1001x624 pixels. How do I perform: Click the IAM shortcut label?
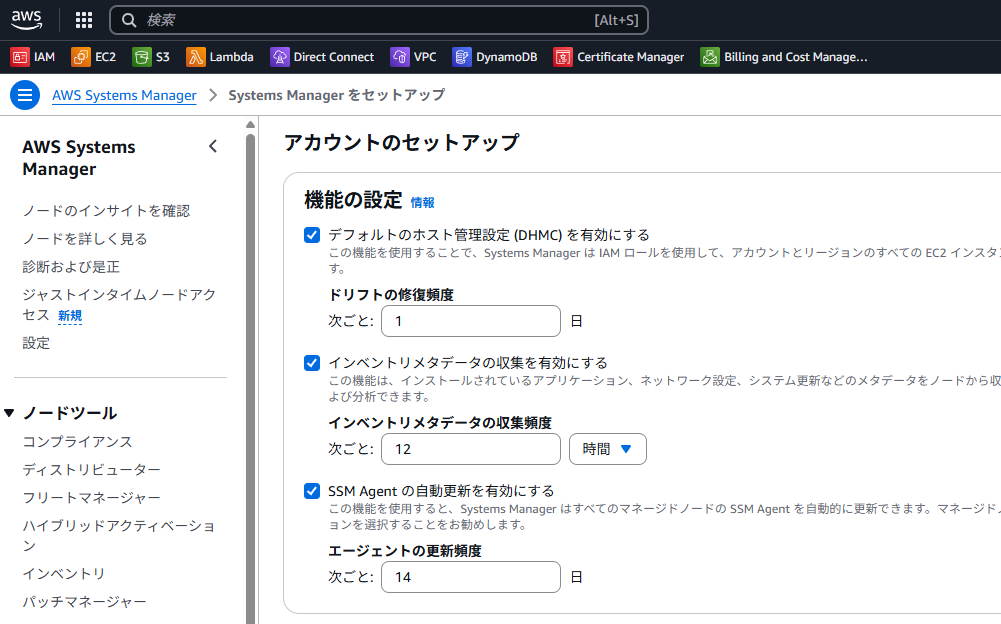click(44, 57)
